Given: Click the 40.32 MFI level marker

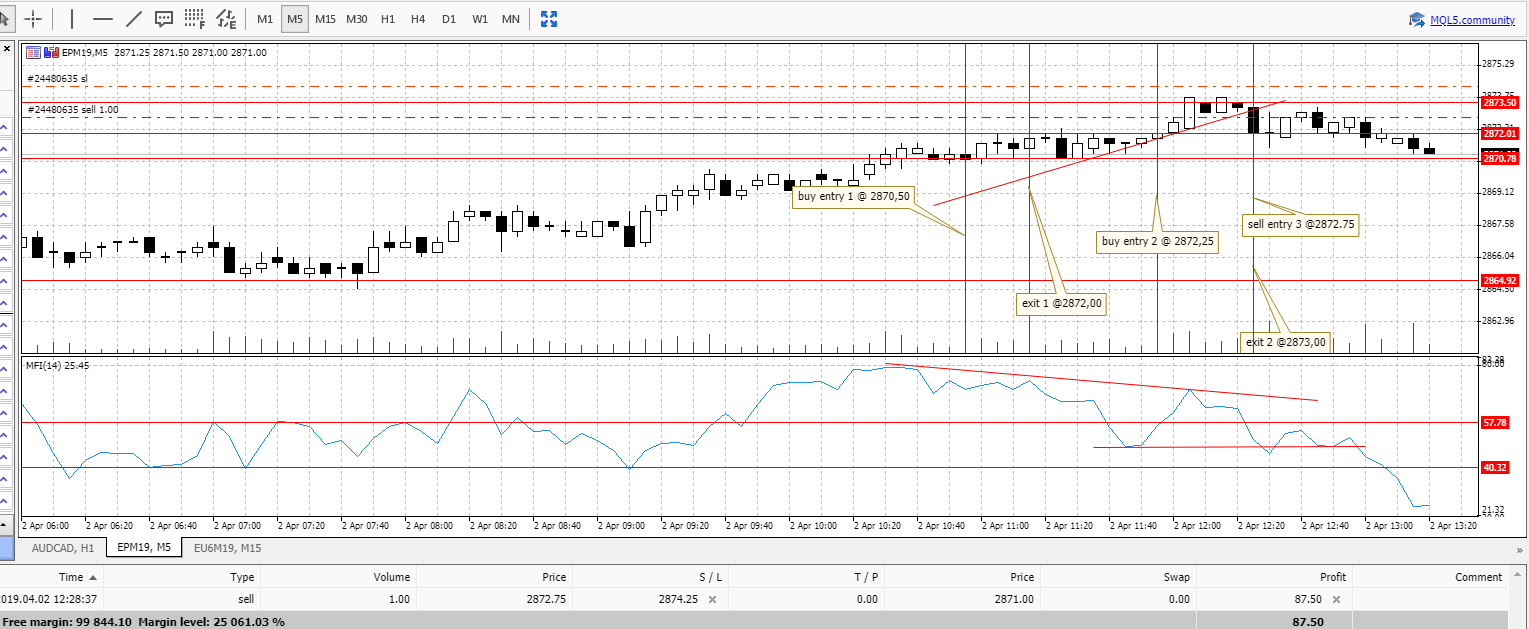Looking at the screenshot, I should pyautogui.click(x=1495, y=467).
